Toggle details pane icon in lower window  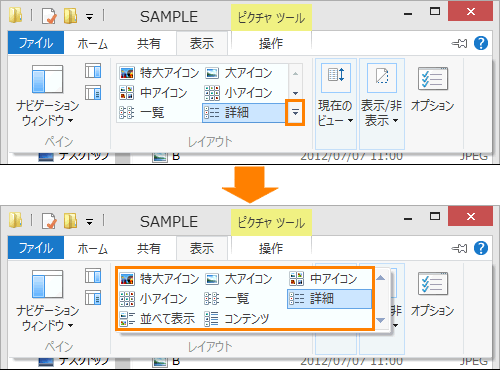click(x=93, y=298)
